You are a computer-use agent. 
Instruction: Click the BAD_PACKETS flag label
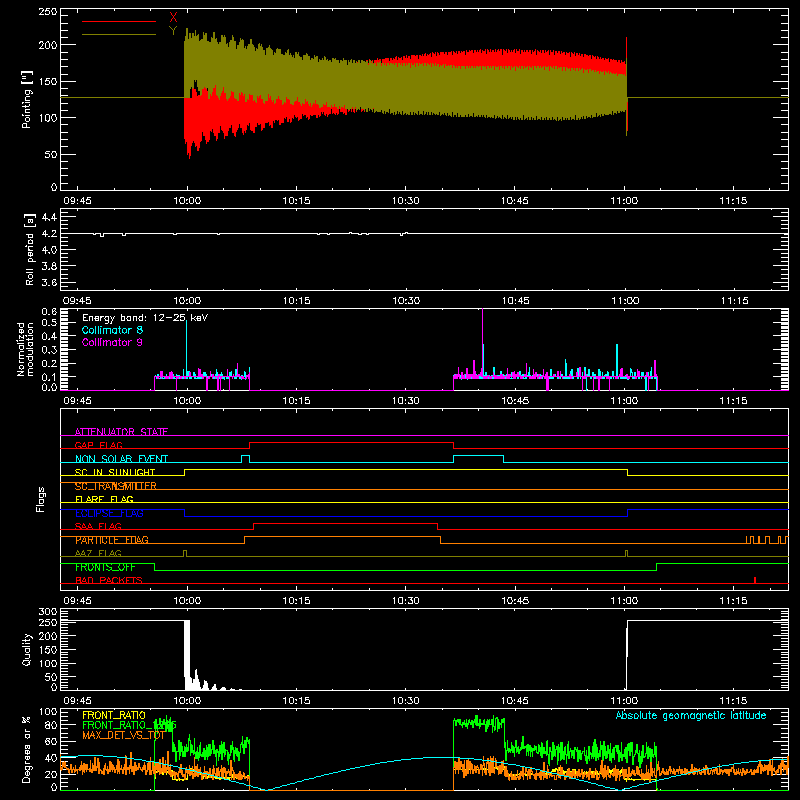(109, 580)
